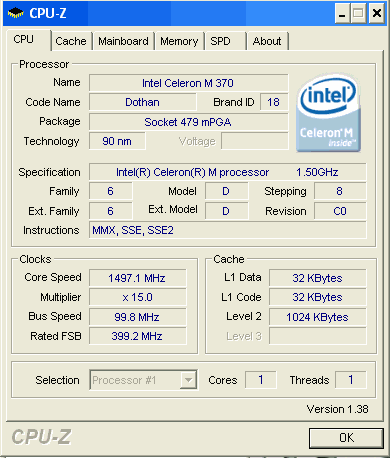Click the maximize window button
The width and height of the screenshot is (390, 458).
click(x=359, y=13)
